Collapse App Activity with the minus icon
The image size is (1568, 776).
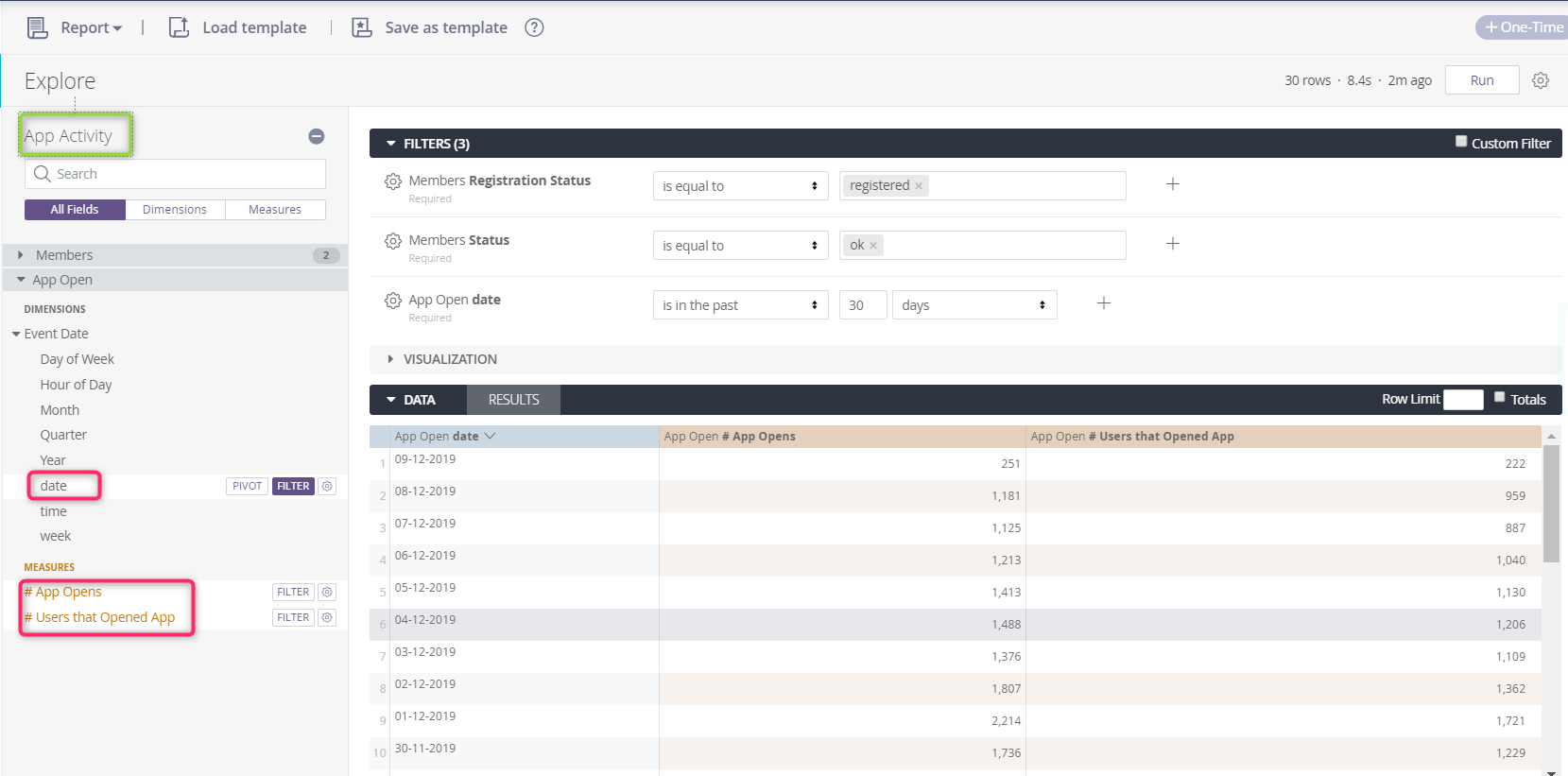(x=317, y=136)
